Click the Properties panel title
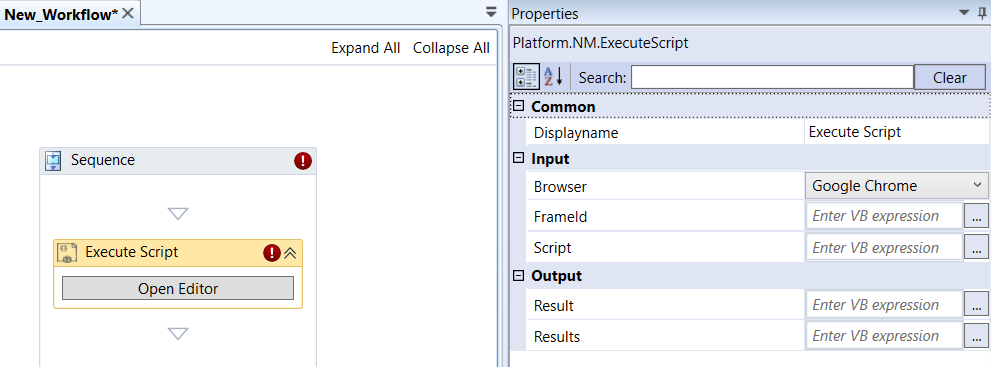The width and height of the screenshot is (991, 367). 544,13
